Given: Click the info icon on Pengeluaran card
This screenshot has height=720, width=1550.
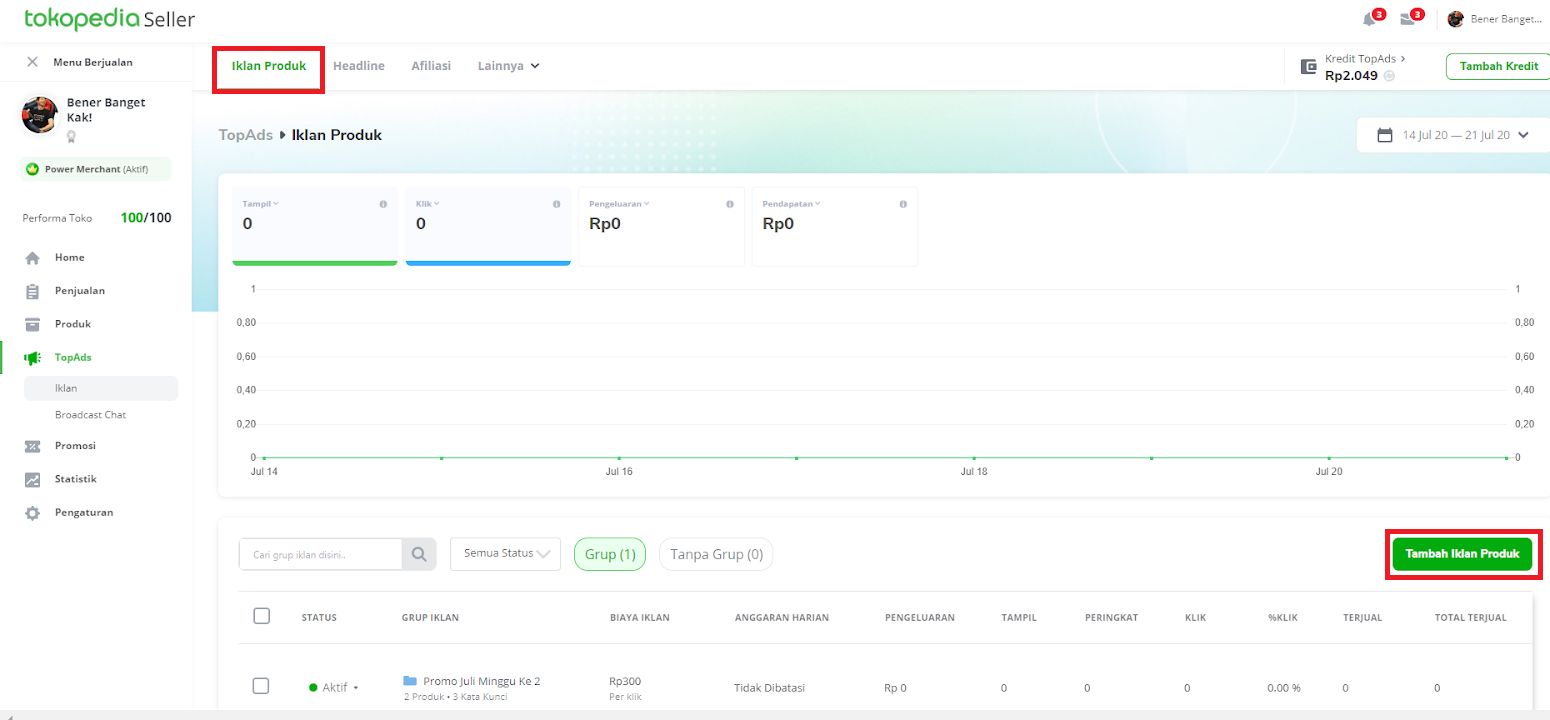Looking at the screenshot, I should (x=730, y=204).
